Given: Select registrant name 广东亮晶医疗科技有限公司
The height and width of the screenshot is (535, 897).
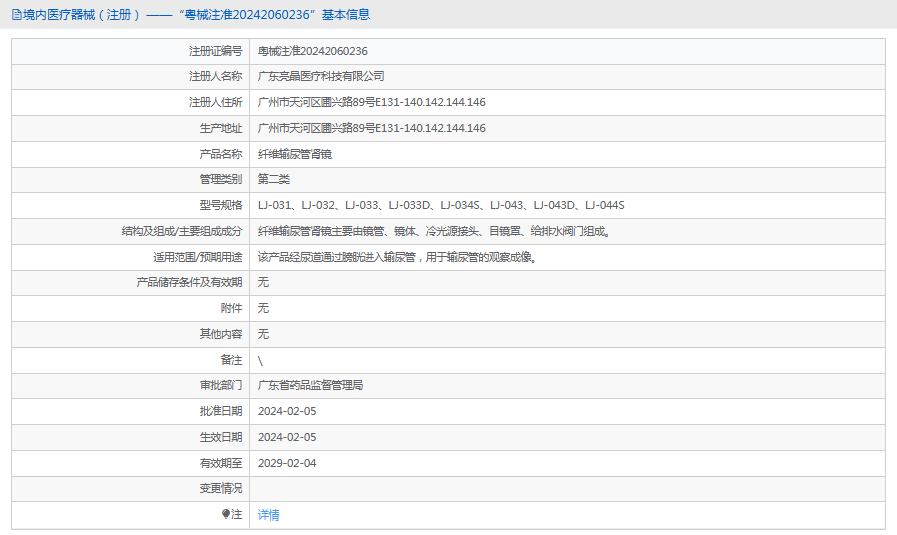Looking at the screenshot, I should (x=321, y=76).
